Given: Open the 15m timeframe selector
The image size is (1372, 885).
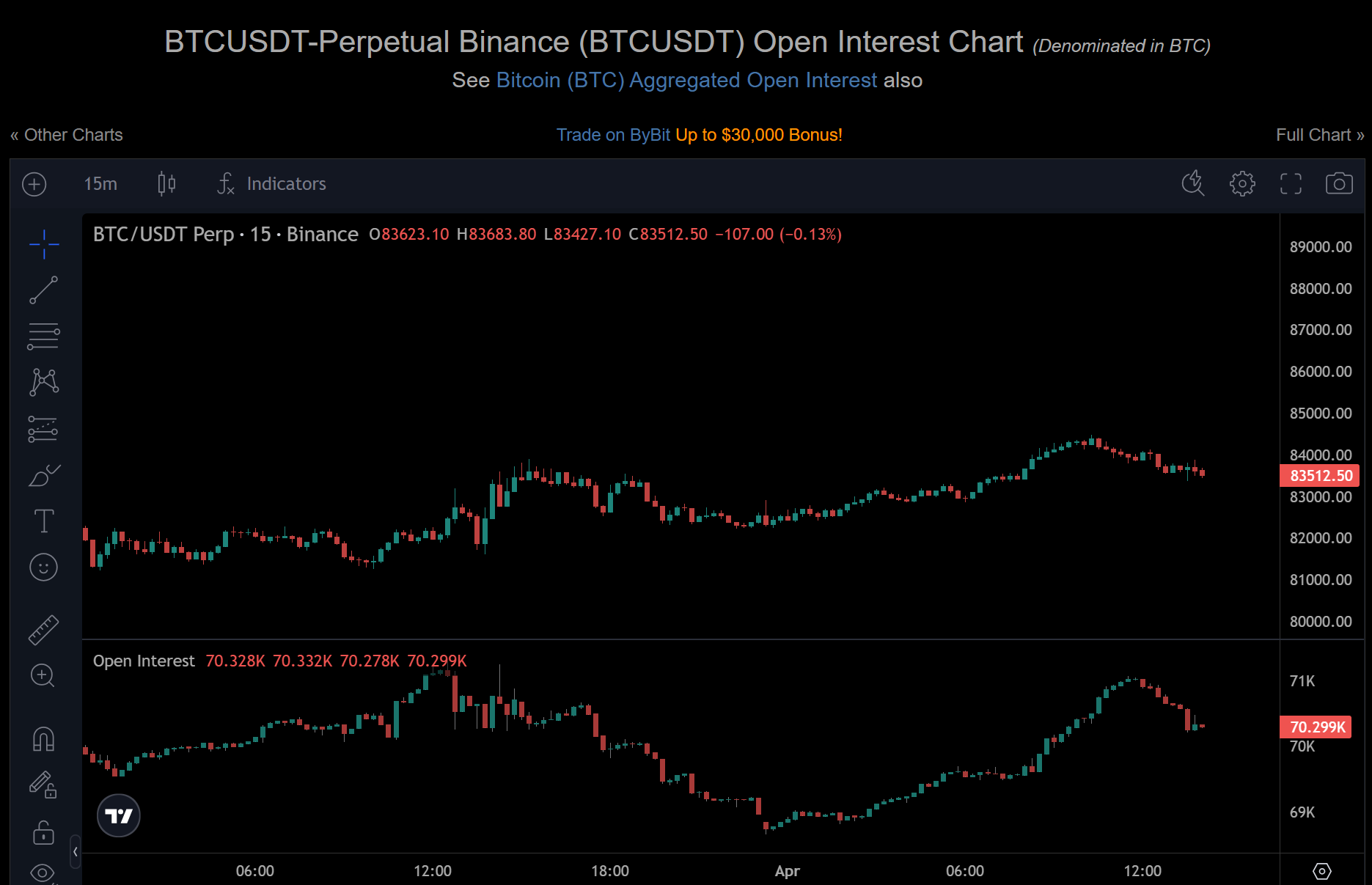Looking at the screenshot, I should pos(100,184).
